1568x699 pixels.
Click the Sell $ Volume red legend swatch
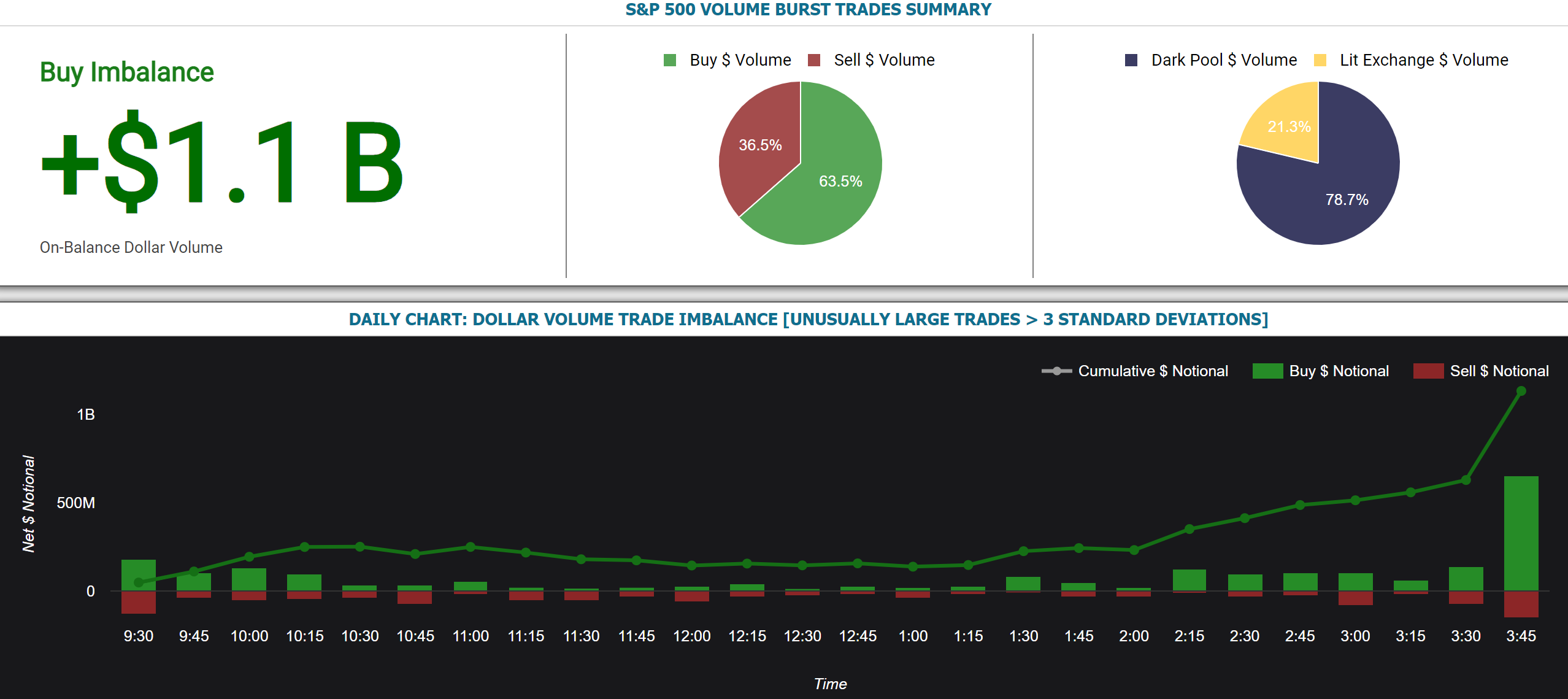tap(814, 60)
